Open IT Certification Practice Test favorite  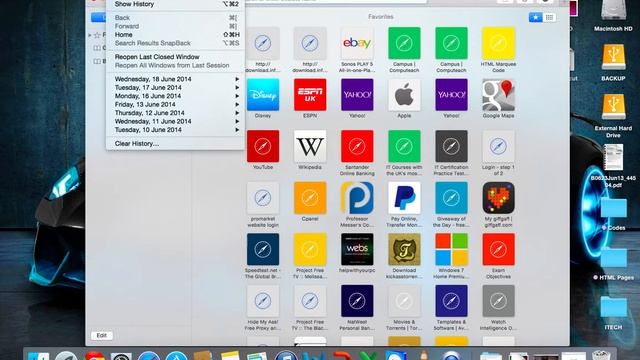pos(451,146)
